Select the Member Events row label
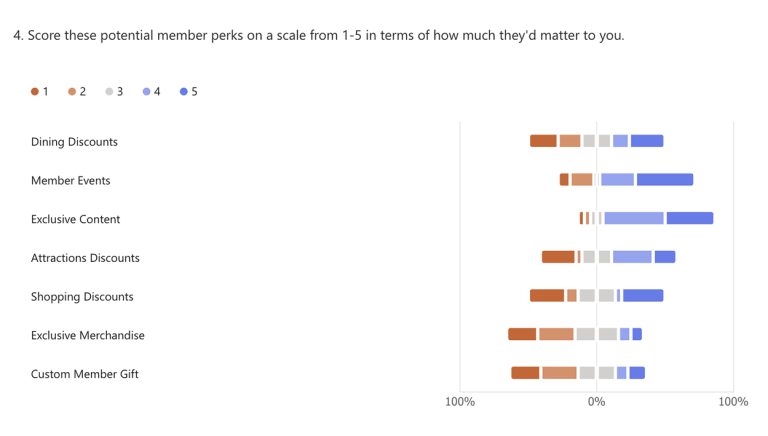 71,181
